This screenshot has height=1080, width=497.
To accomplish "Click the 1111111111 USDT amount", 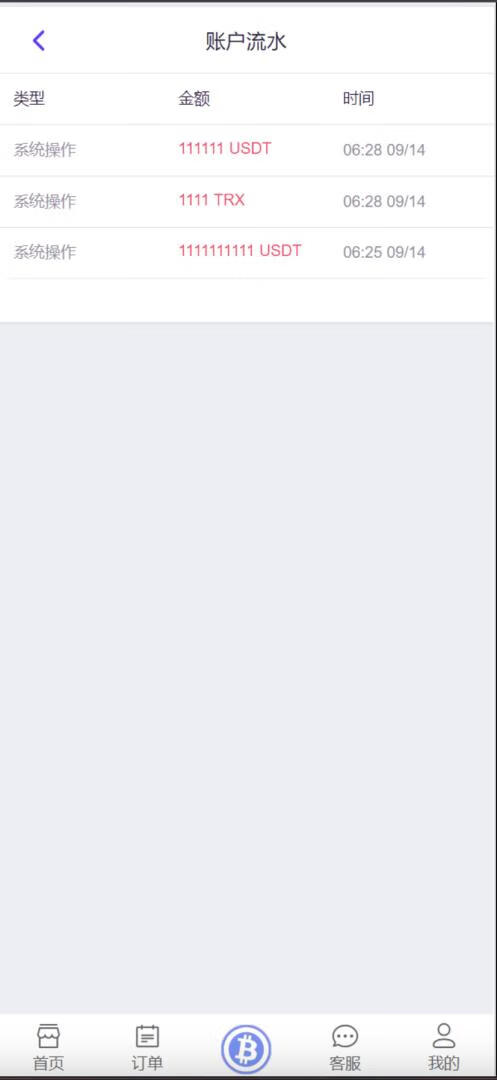I will point(240,251).
